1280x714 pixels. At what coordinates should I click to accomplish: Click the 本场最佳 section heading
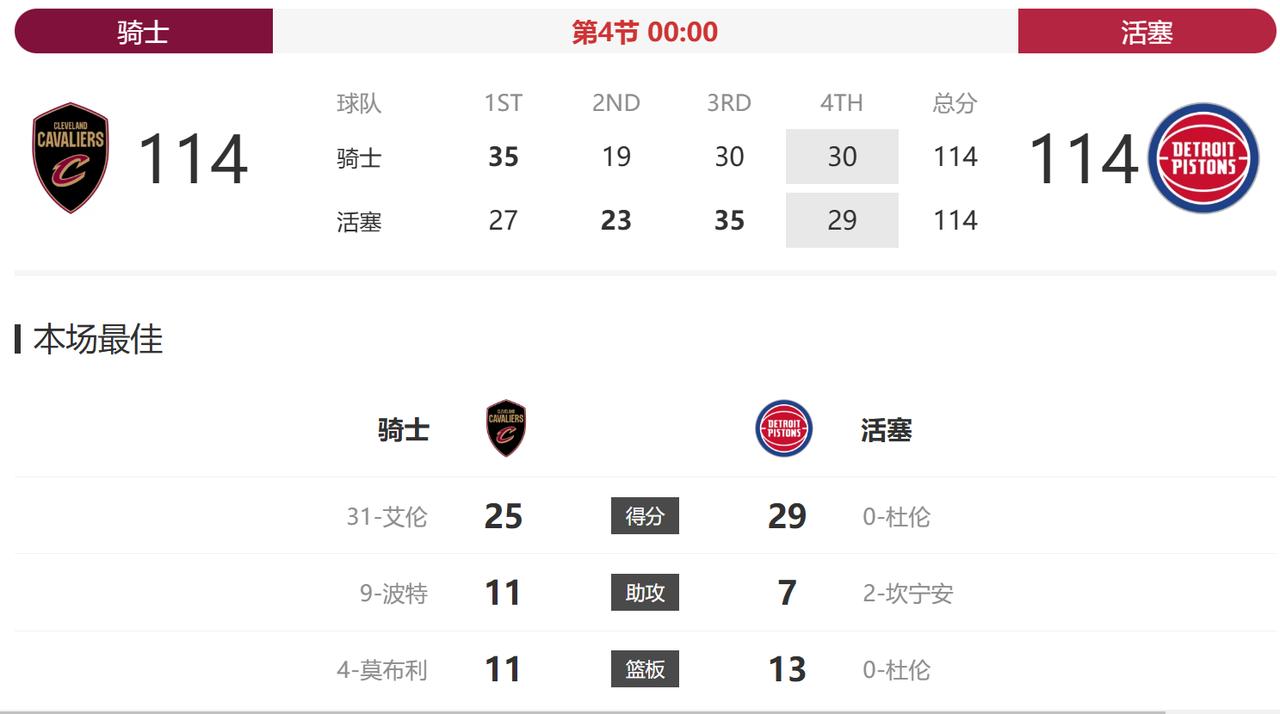pyautogui.click(x=98, y=340)
